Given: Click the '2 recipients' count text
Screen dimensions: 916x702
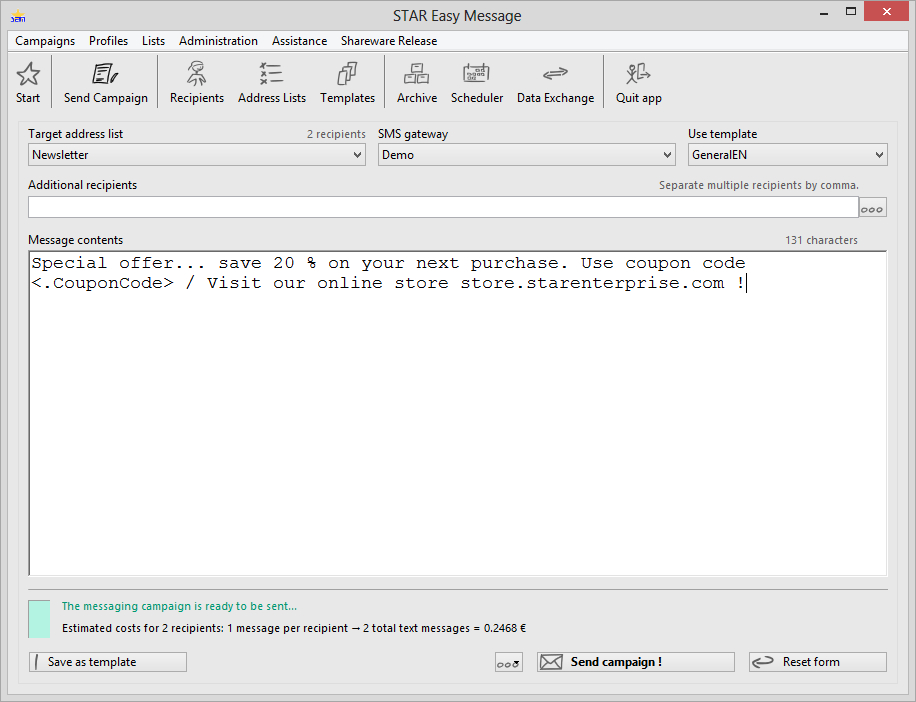Looking at the screenshot, I should (x=336, y=134).
